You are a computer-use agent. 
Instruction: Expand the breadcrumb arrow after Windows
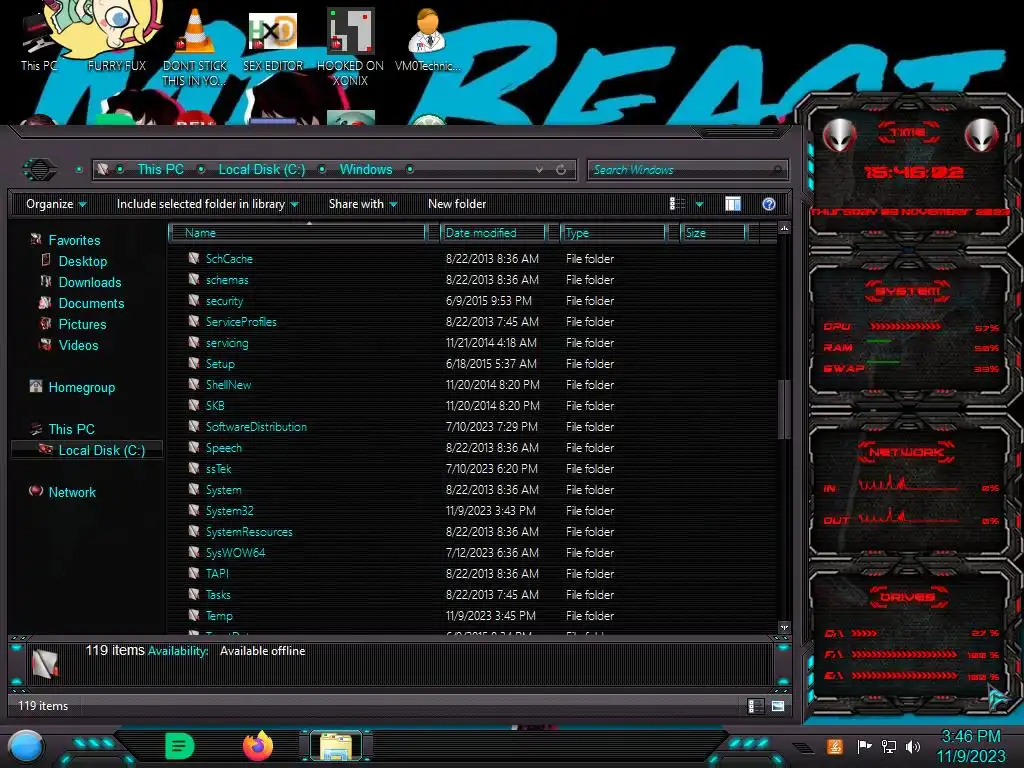point(410,170)
